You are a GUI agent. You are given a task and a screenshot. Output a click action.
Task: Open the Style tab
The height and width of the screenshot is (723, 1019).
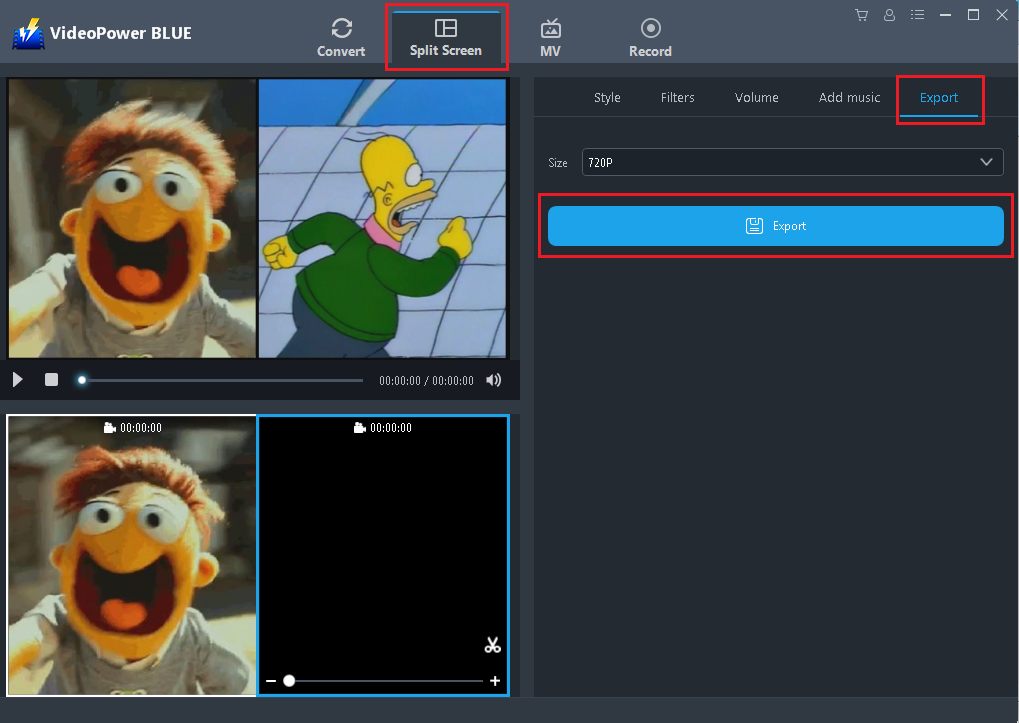607,97
